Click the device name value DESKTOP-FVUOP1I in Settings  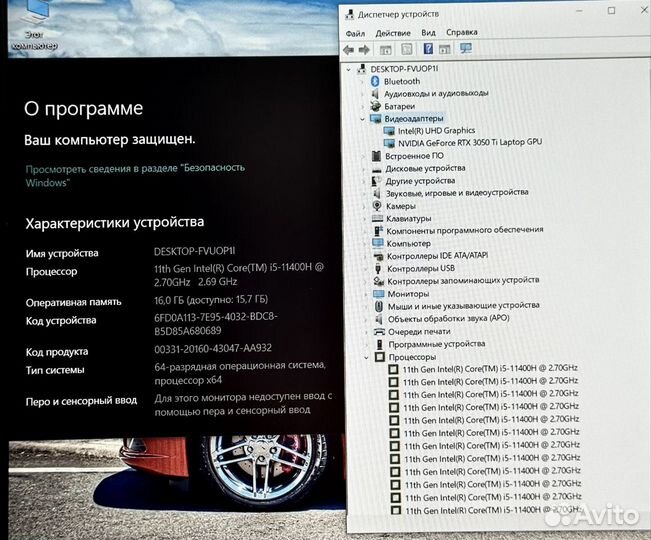[x=194, y=251]
